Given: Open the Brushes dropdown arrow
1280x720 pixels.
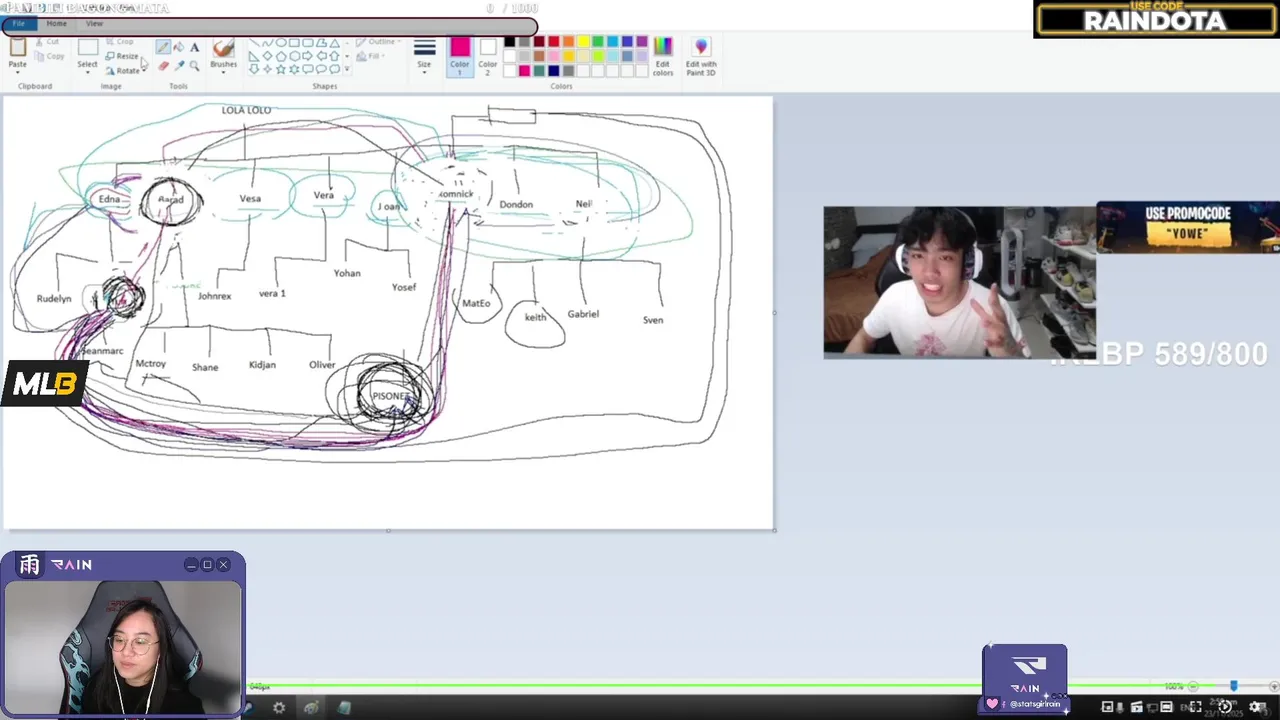Looking at the screenshot, I should tap(223, 73).
